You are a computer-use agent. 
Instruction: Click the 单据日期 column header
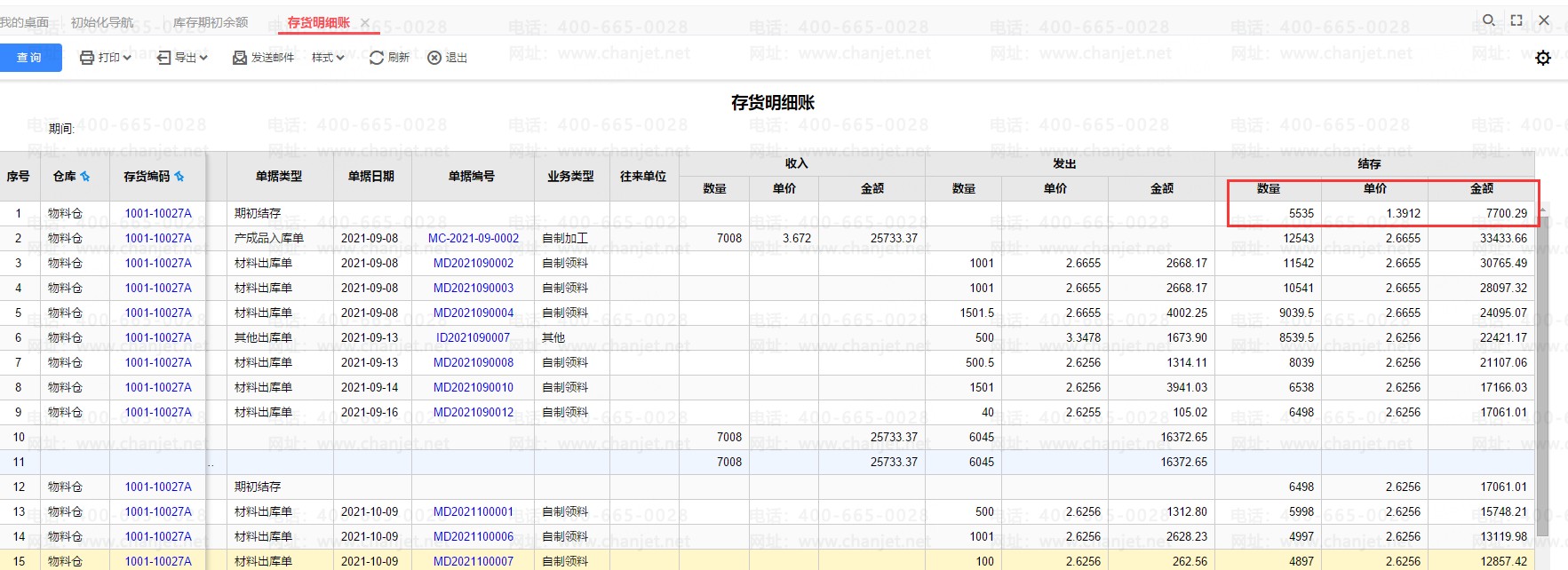pyautogui.click(x=371, y=177)
